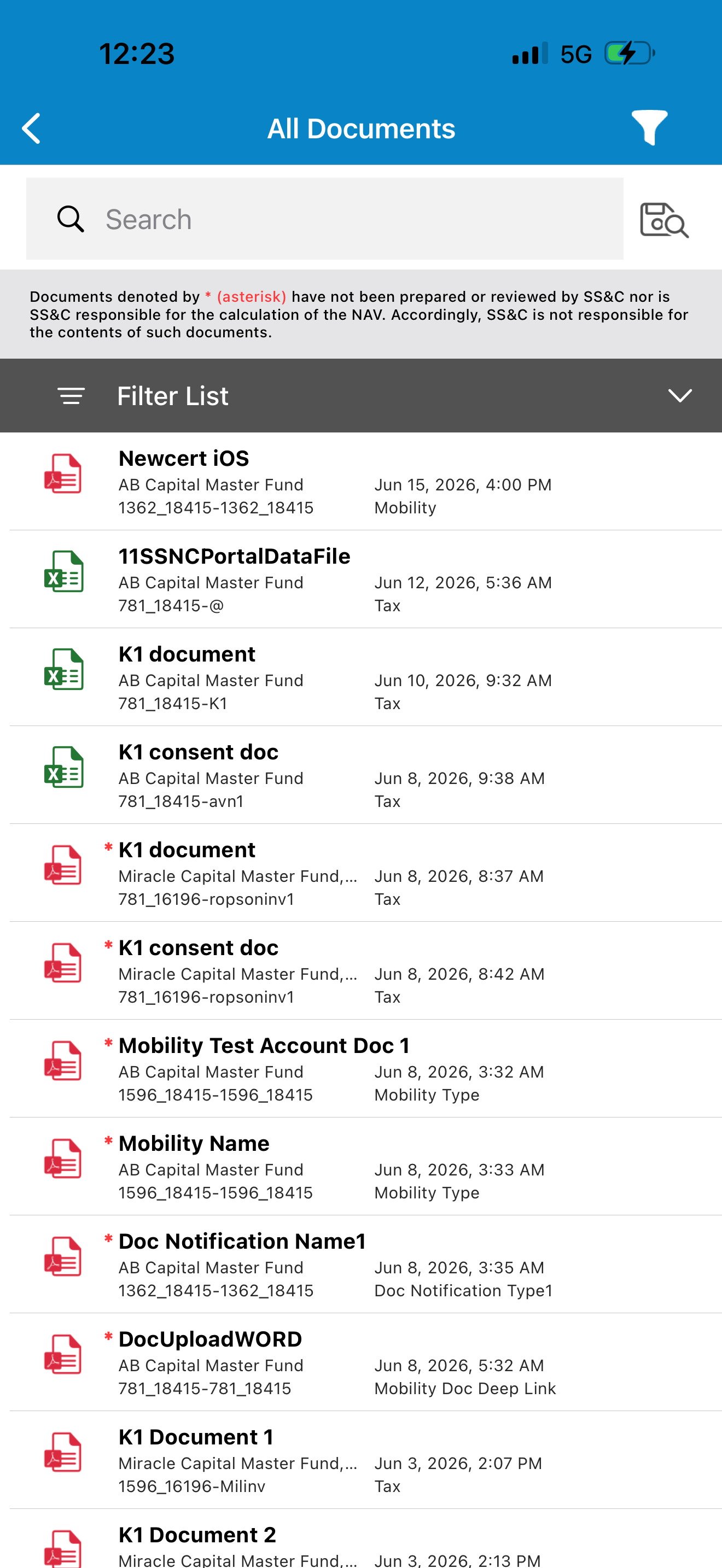Select Doc Notification Name1 entry
The height and width of the screenshot is (1568, 722).
[x=361, y=1265]
